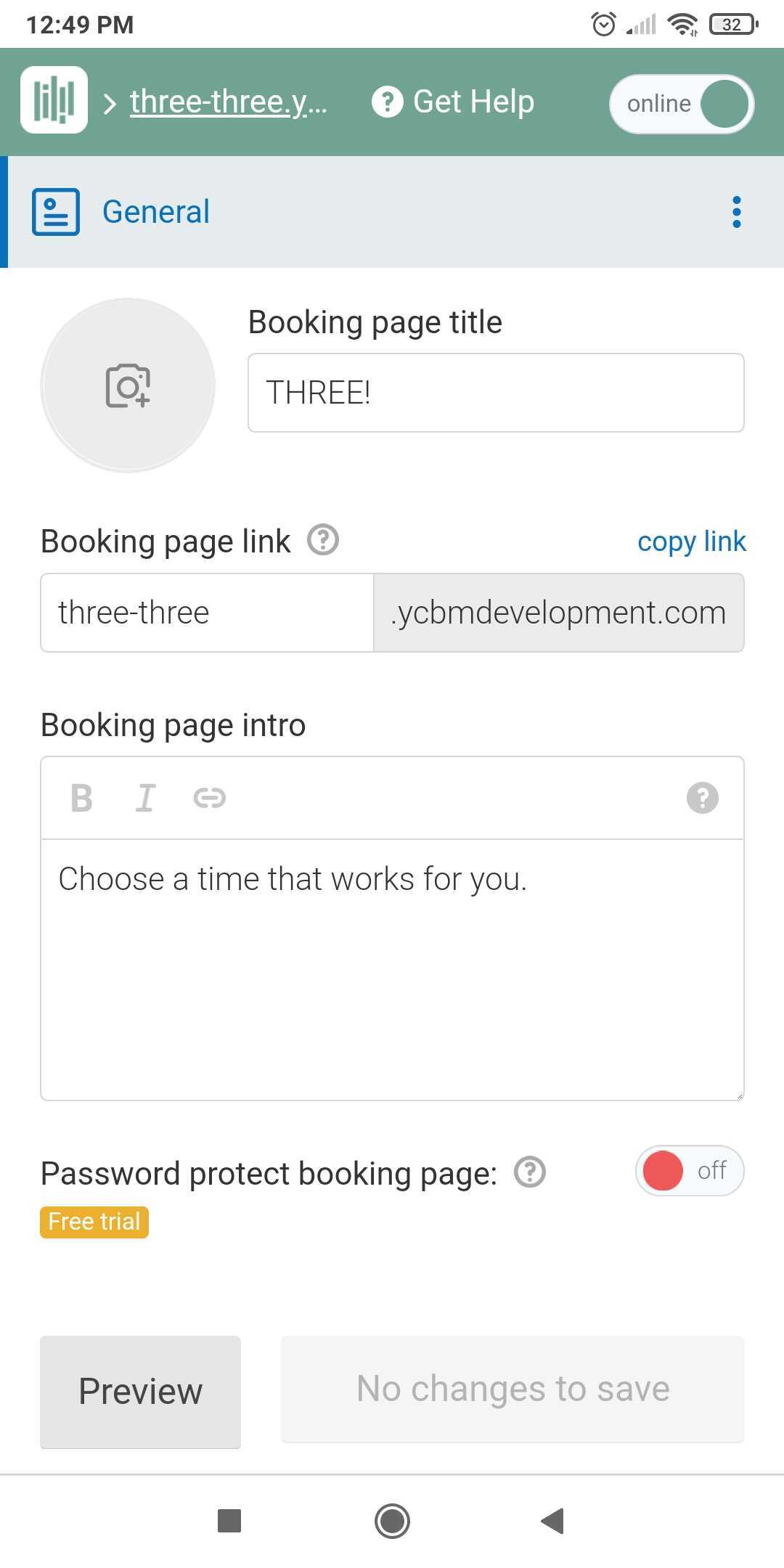Viewport: 784px width, 1568px height.
Task: Upload a logo via camera icon
Action: click(128, 385)
